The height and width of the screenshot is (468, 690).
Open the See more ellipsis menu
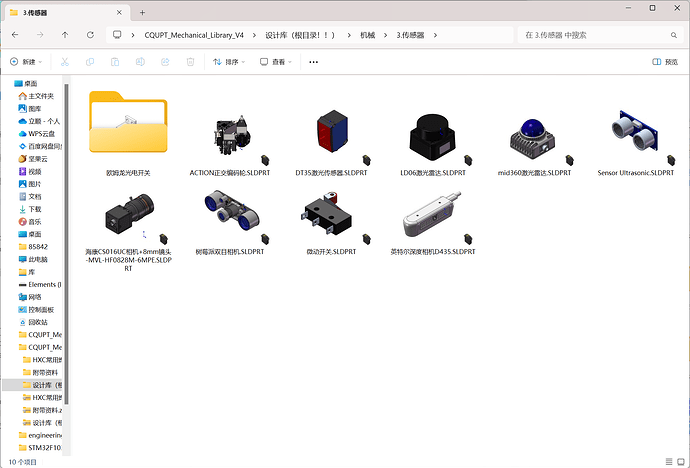(x=313, y=62)
